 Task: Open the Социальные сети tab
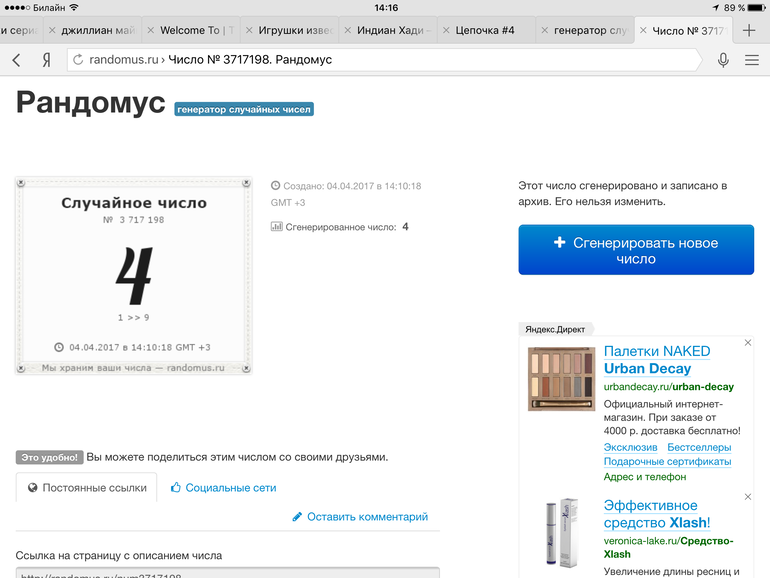[x=223, y=488]
